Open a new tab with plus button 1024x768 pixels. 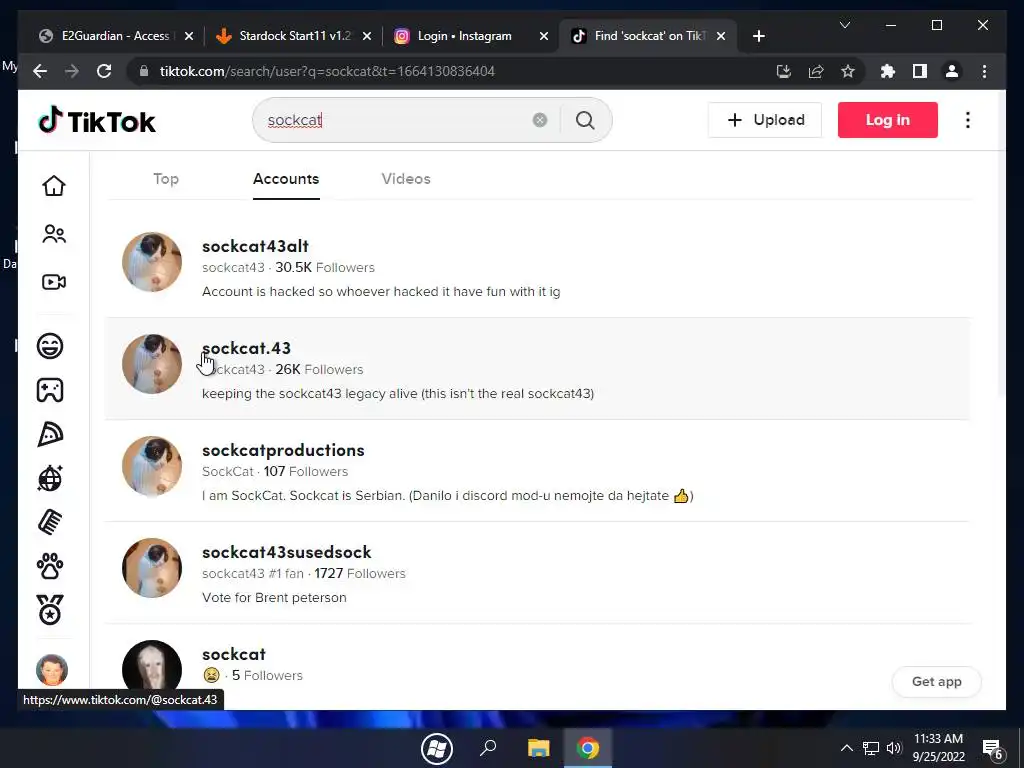tap(758, 37)
